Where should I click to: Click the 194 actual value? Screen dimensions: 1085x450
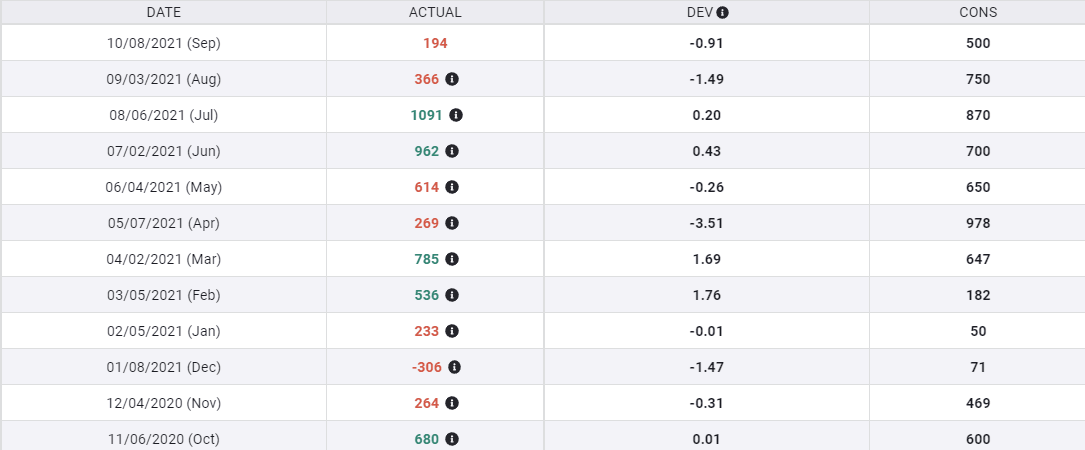coord(435,43)
